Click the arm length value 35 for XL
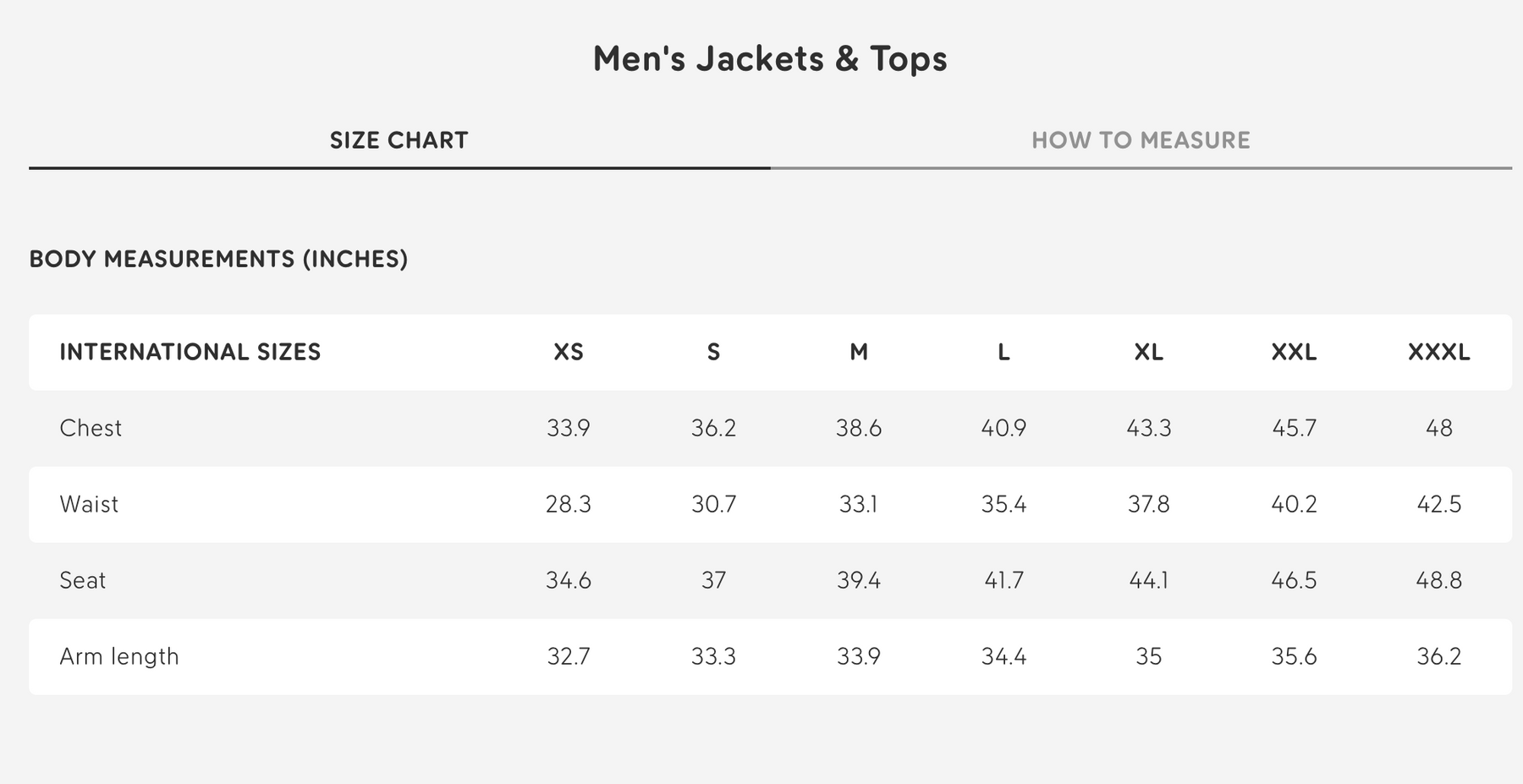 [x=1148, y=656]
